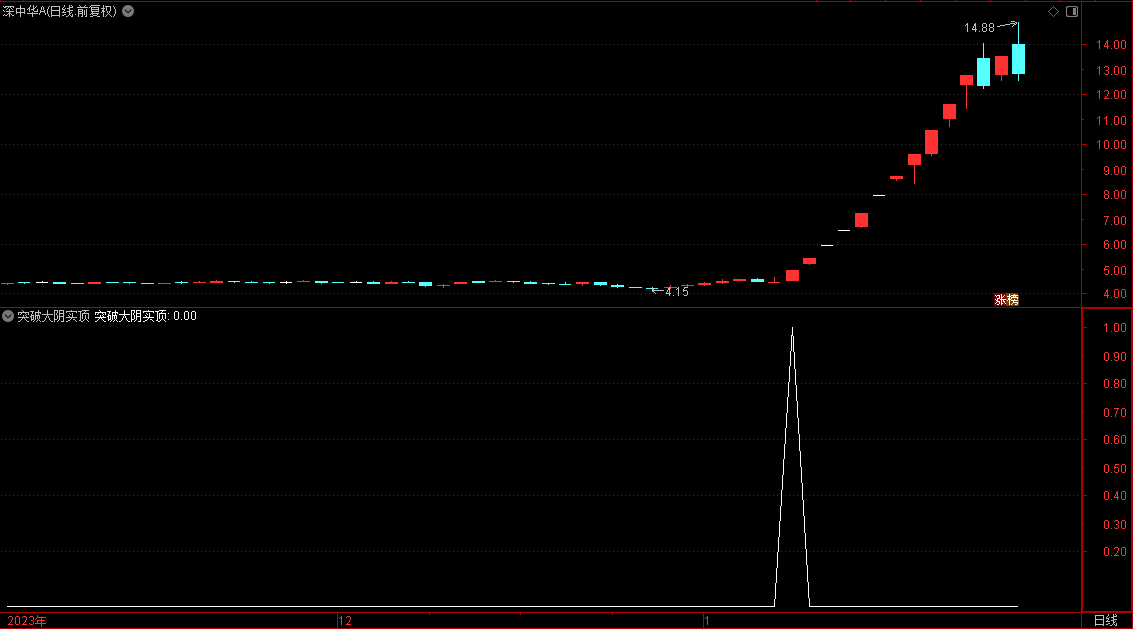Click the indicator peak spike at value 1.00

[793, 330]
